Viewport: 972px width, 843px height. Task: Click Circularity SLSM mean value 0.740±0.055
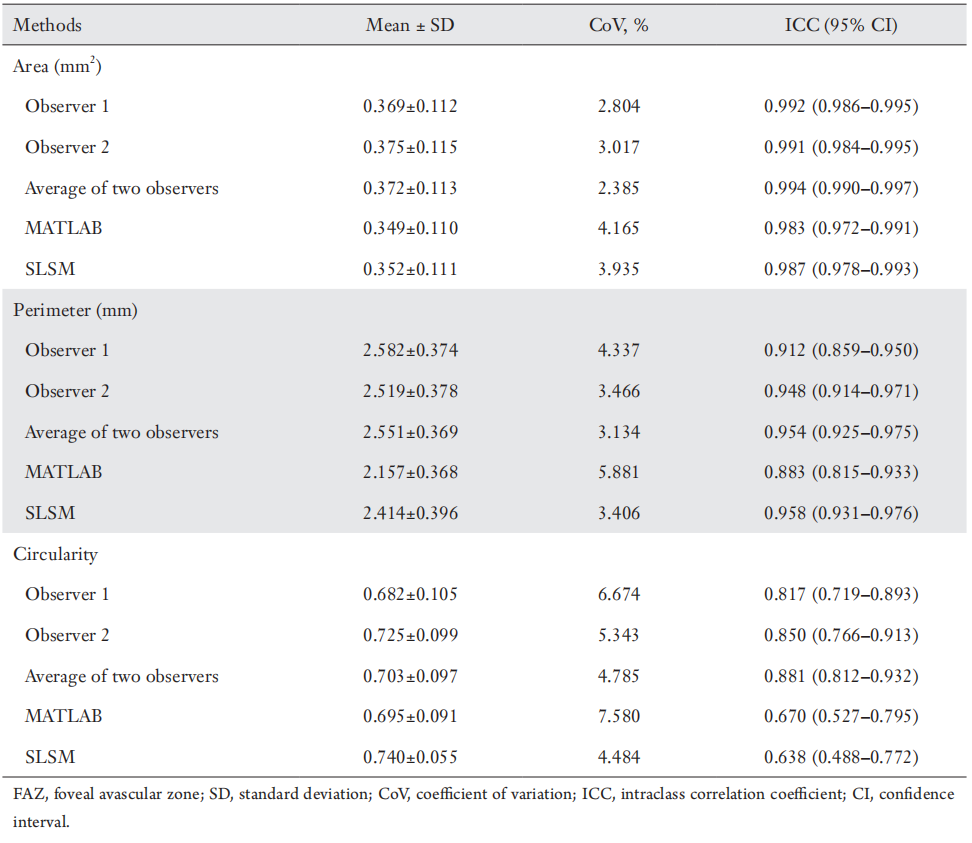pos(410,757)
